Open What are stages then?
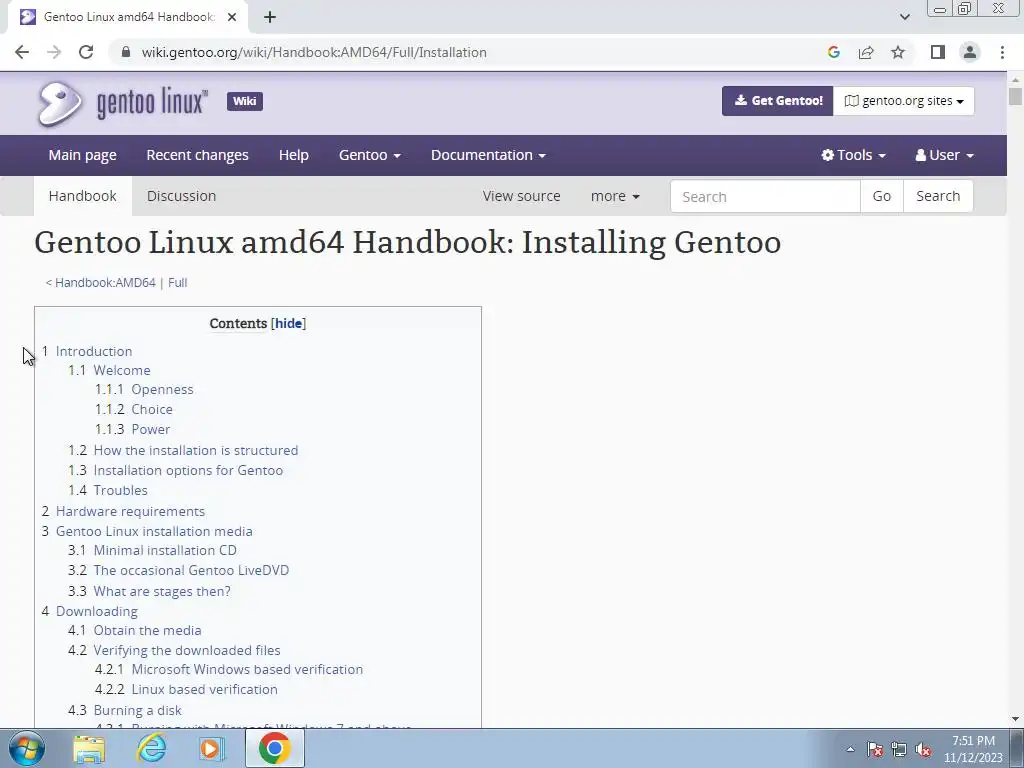Image resolution: width=1024 pixels, height=768 pixels. click(x=161, y=591)
